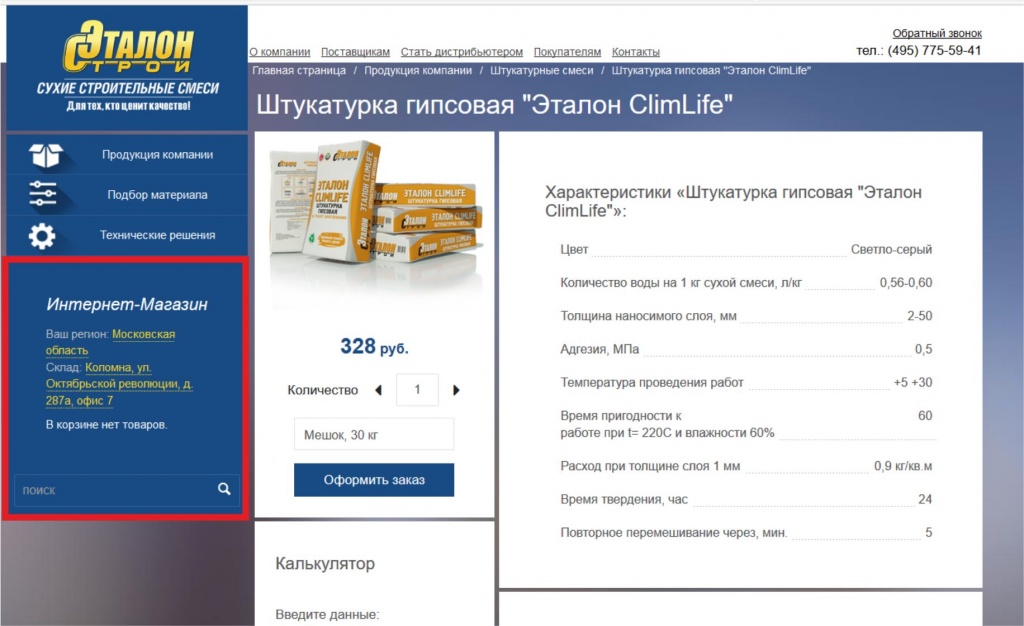Click the phone number (495) 775-59-41
This screenshot has height=626, width=1024.
click(x=934, y=50)
